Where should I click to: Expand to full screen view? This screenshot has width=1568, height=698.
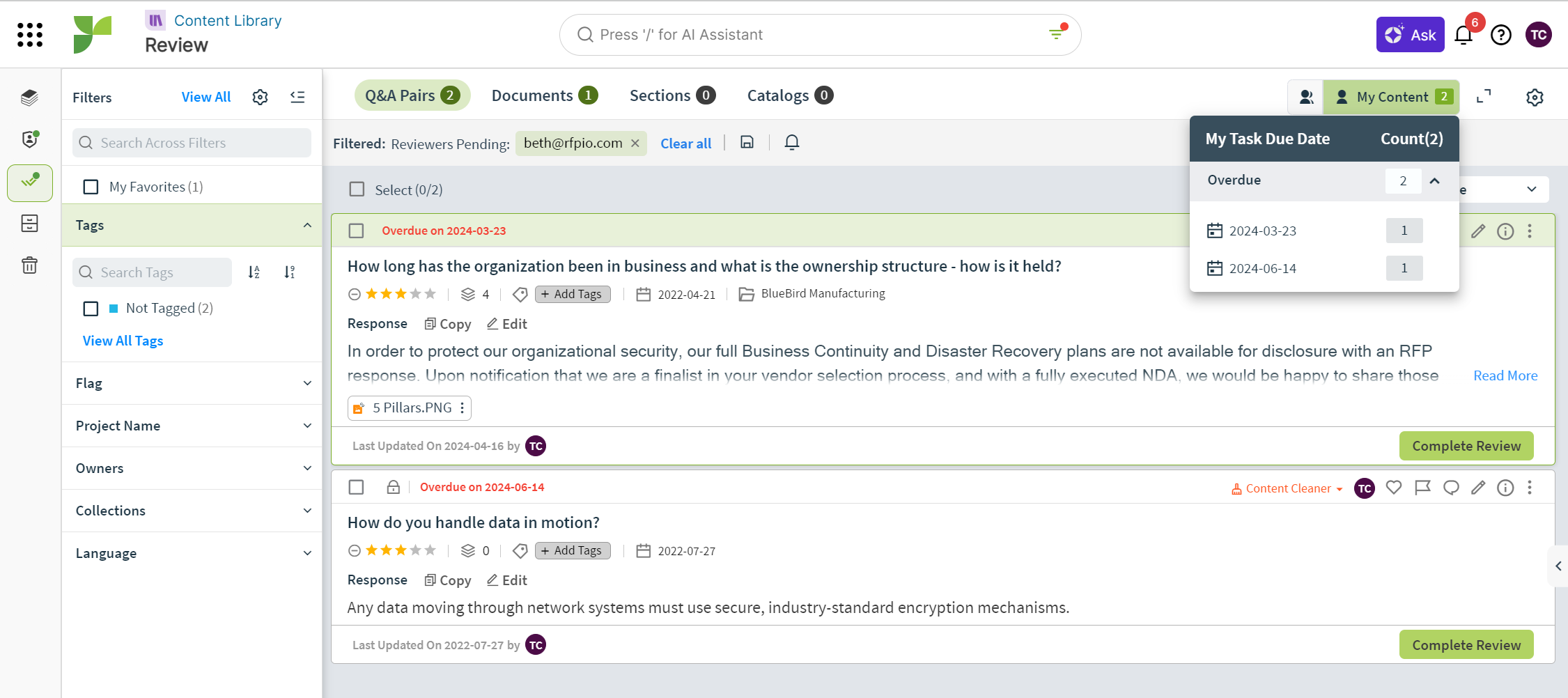click(1484, 97)
